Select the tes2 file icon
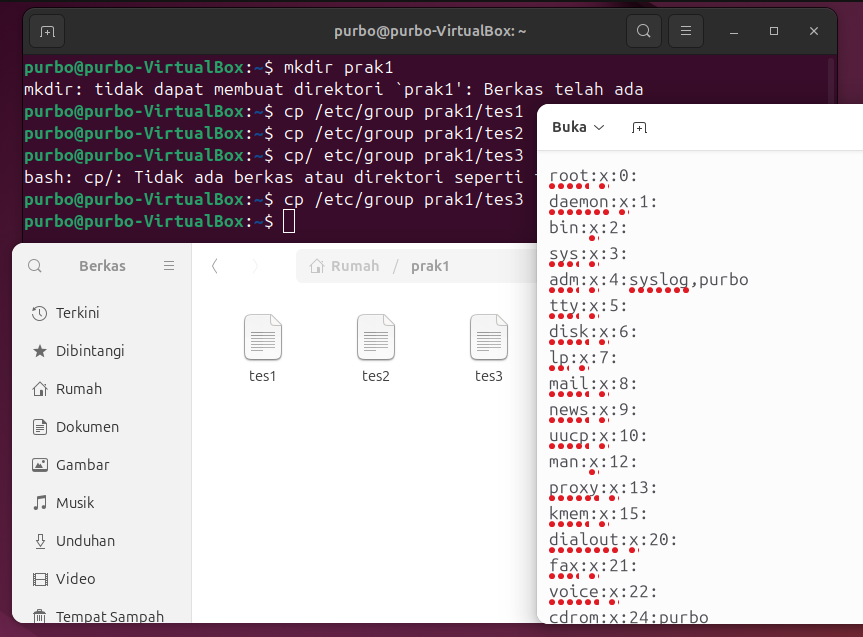This screenshot has height=637, width=863. point(376,337)
